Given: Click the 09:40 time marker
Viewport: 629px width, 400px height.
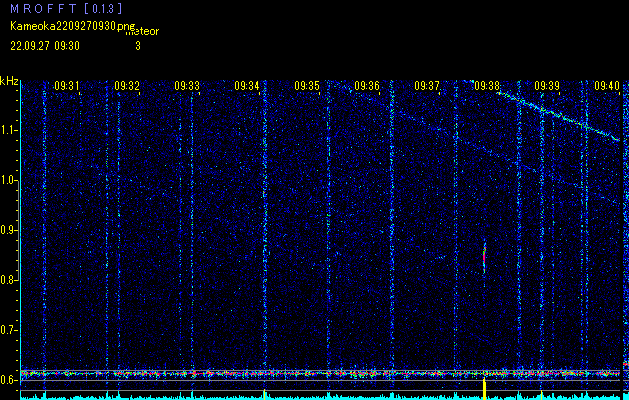Looking at the screenshot, I should 607,86.
